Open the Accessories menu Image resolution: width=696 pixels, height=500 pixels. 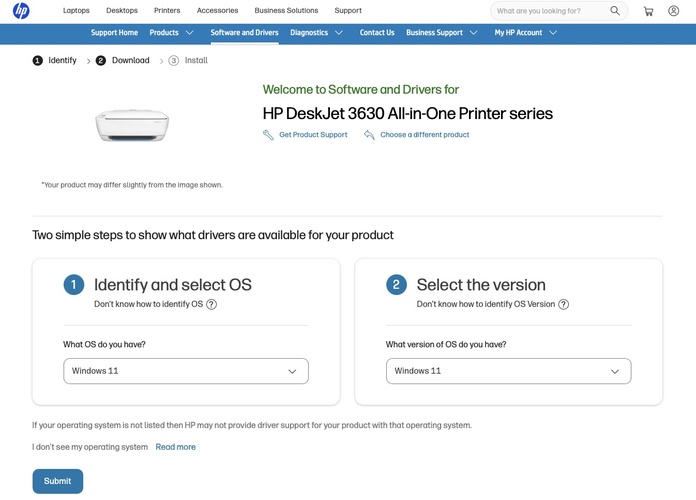[x=218, y=10]
